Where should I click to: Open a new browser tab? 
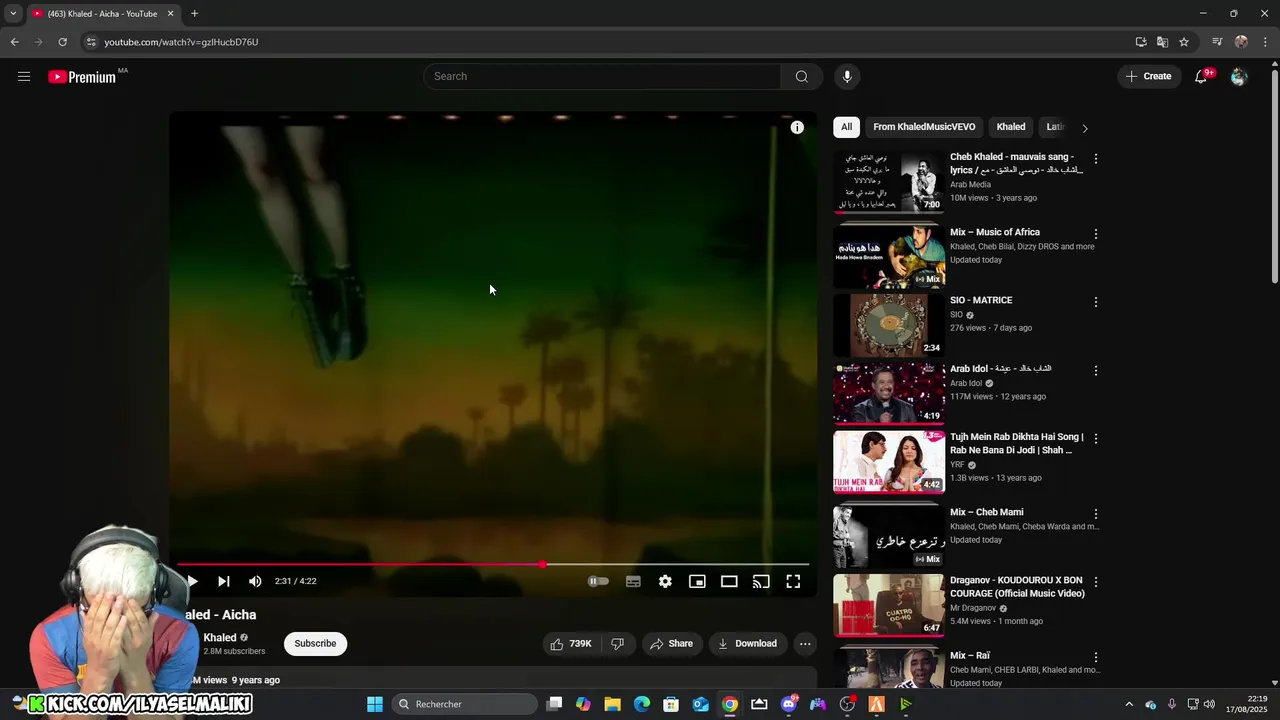point(195,14)
